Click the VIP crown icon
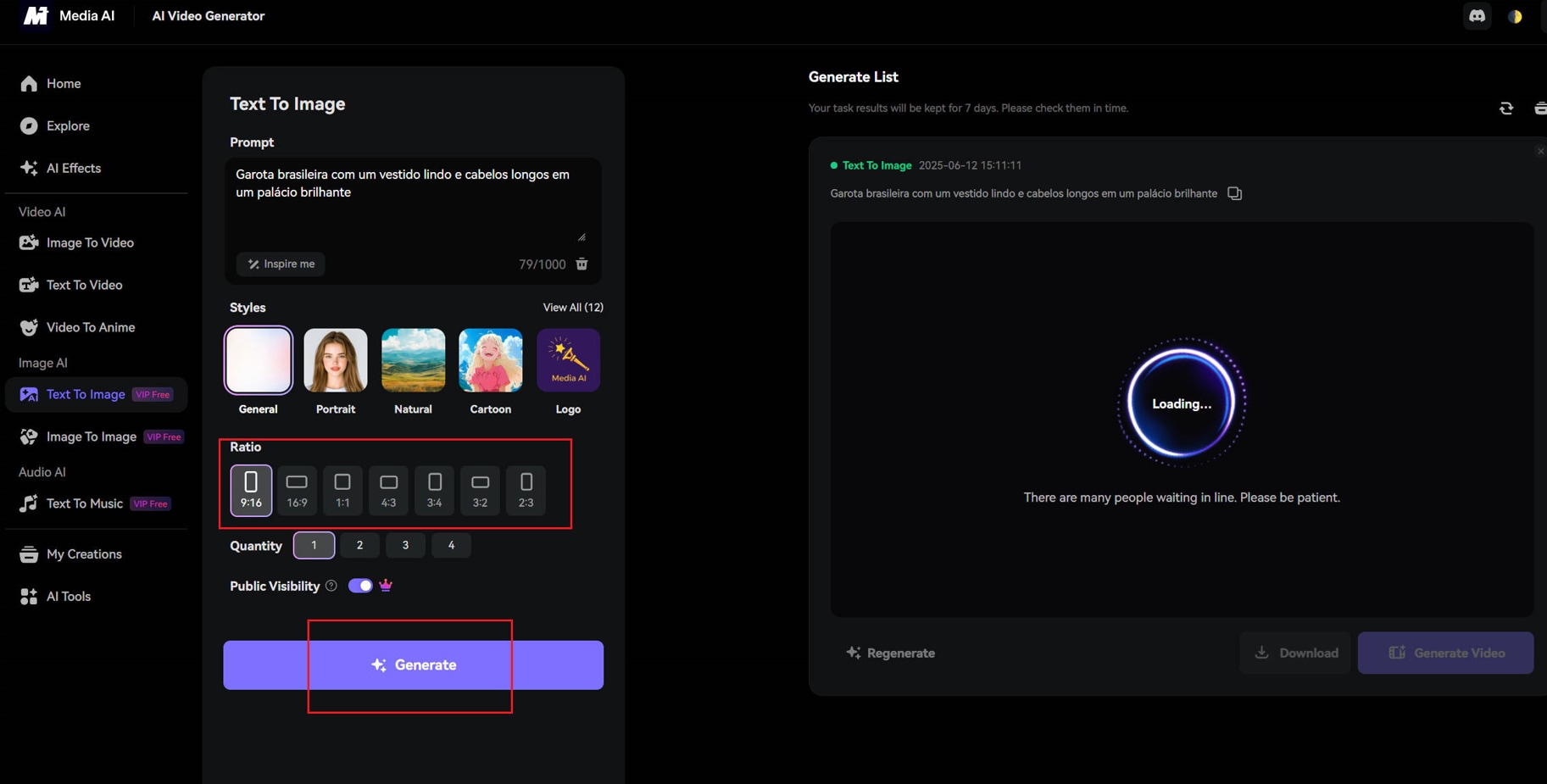Image resolution: width=1547 pixels, height=784 pixels. click(x=386, y=585)
